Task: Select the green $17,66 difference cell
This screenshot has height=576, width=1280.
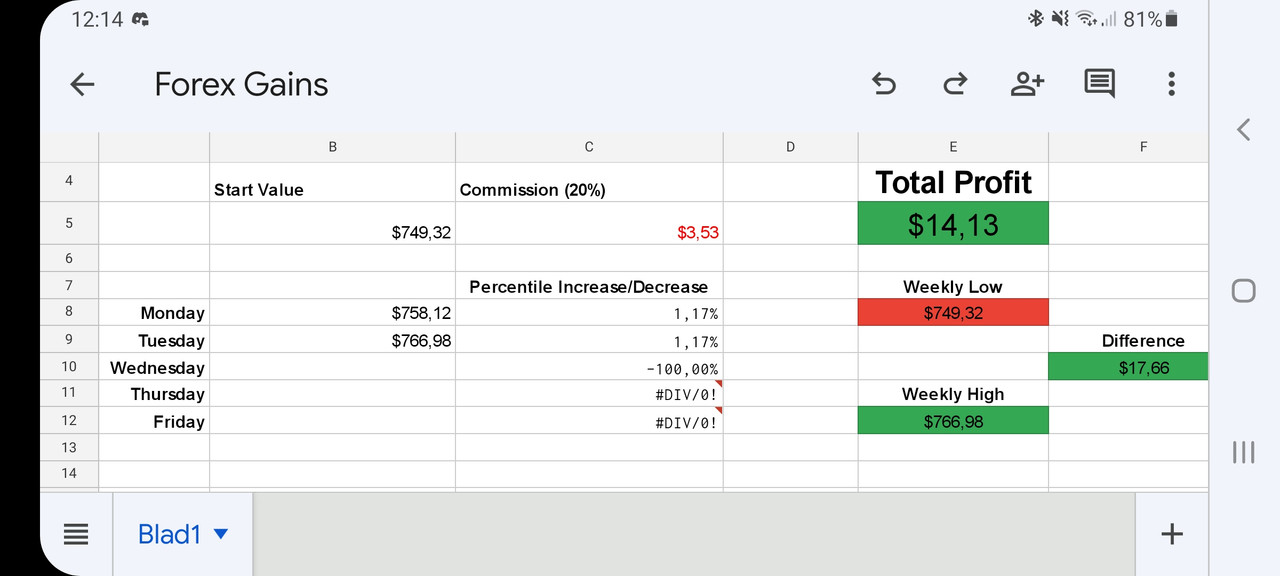Action: (x=1128, y=366)
